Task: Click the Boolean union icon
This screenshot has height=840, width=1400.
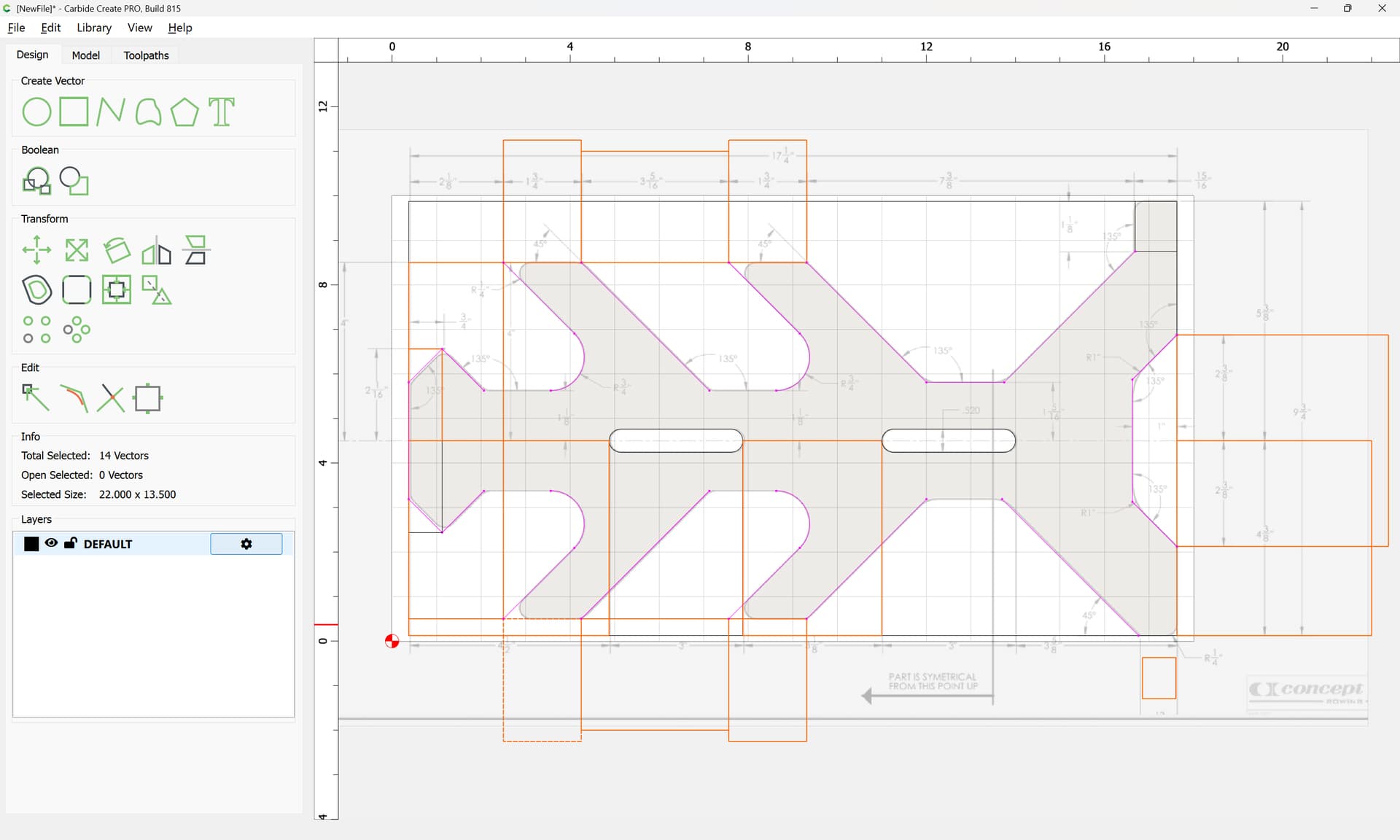Action: (x=36, y=181)
